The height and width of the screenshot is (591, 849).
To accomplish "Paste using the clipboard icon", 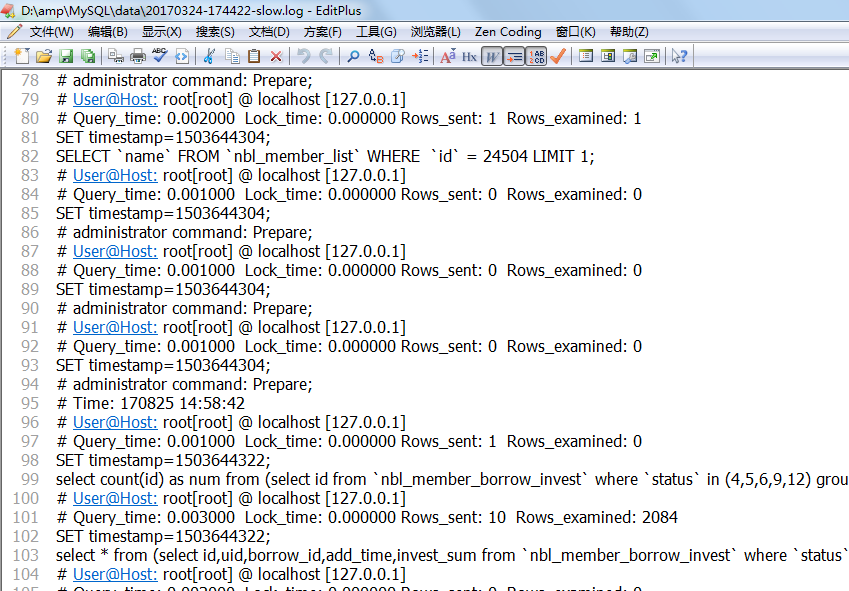I will [x=254, y=56].
